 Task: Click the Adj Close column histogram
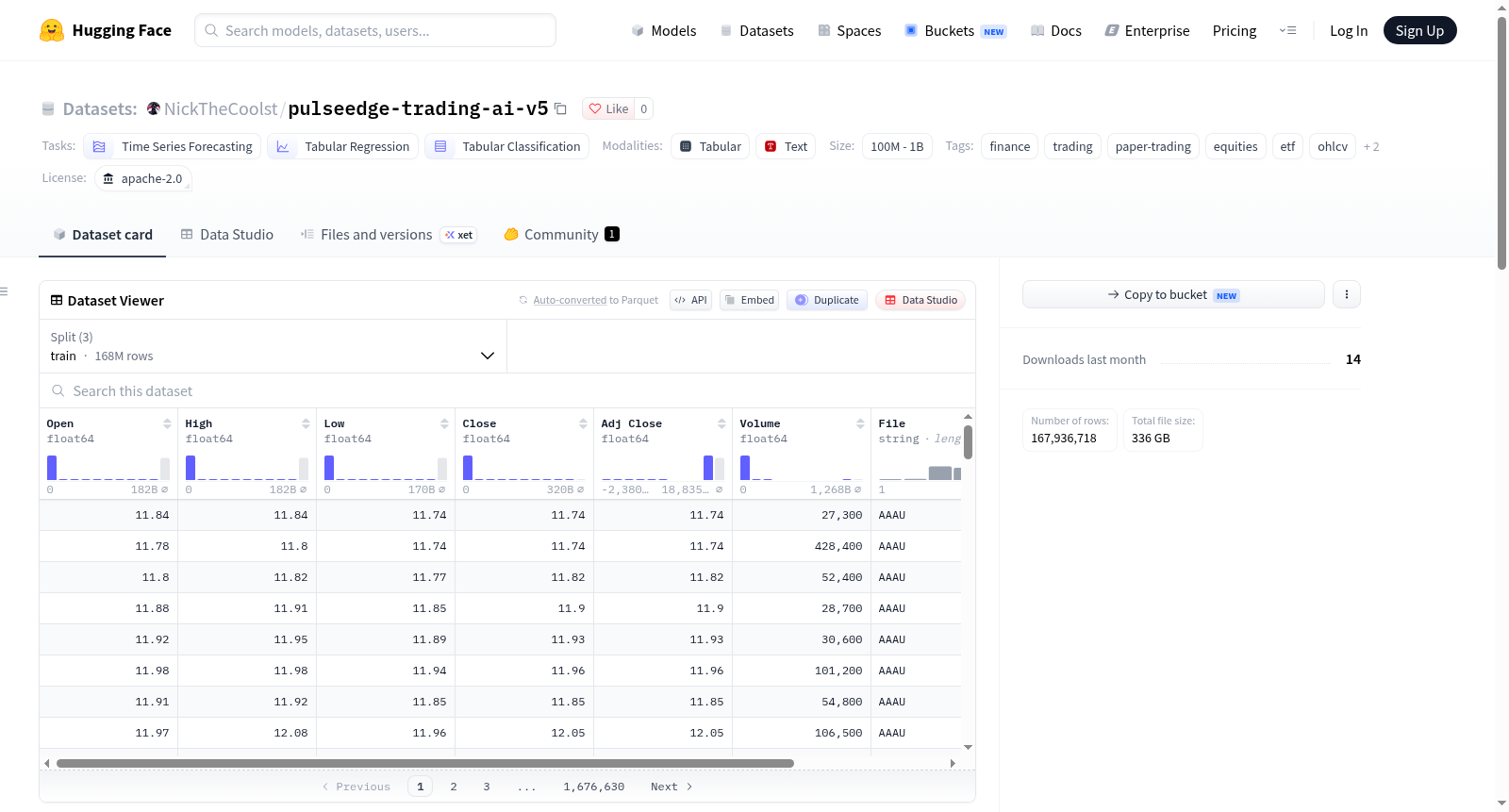pos(663,468)
